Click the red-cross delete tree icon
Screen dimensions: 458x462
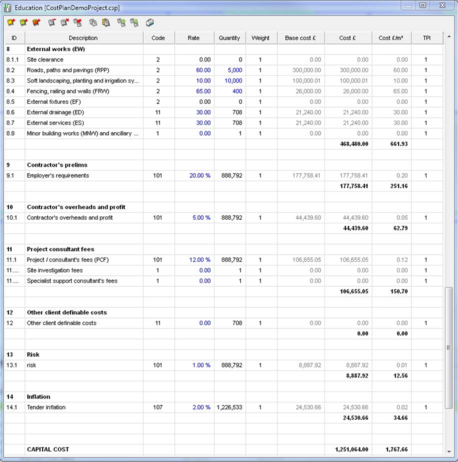coord(78,23)
